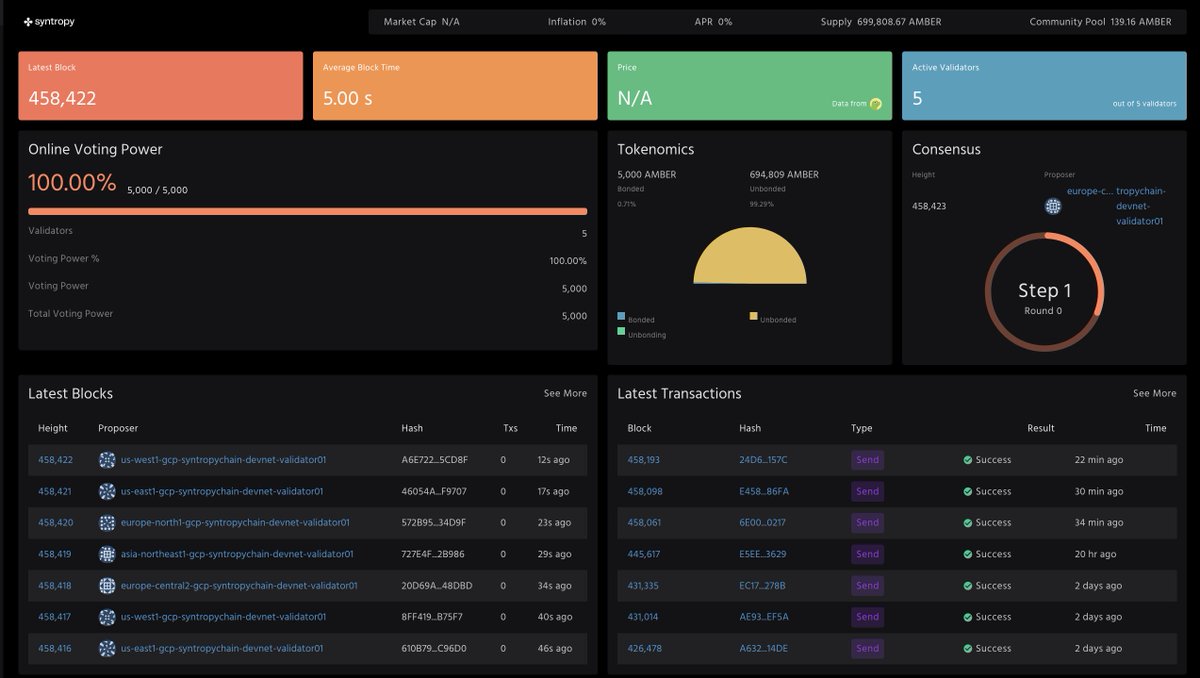Viewport: 1200px width, 678px height.
Task: Click the CoinGecko icon next to Data from
Action: coord(874,103)
